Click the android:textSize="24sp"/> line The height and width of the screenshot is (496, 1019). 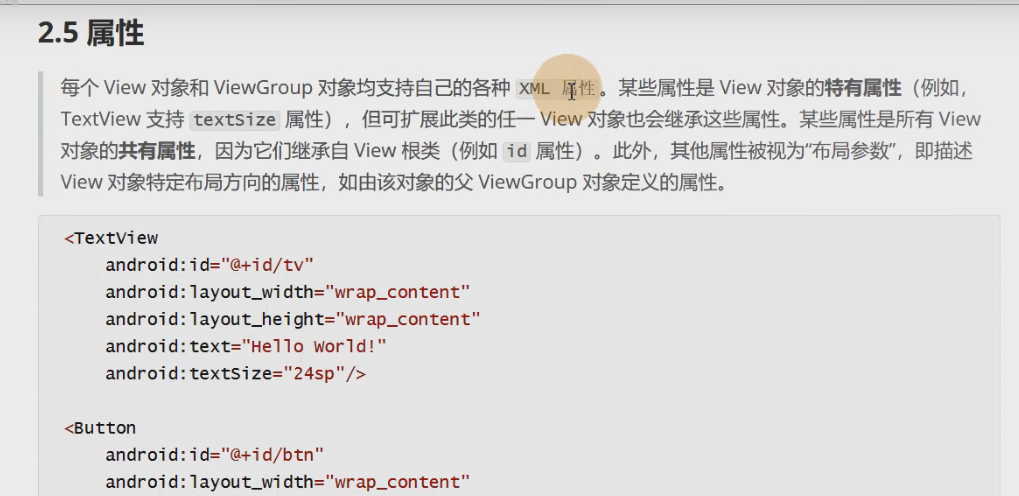point(235,374)
